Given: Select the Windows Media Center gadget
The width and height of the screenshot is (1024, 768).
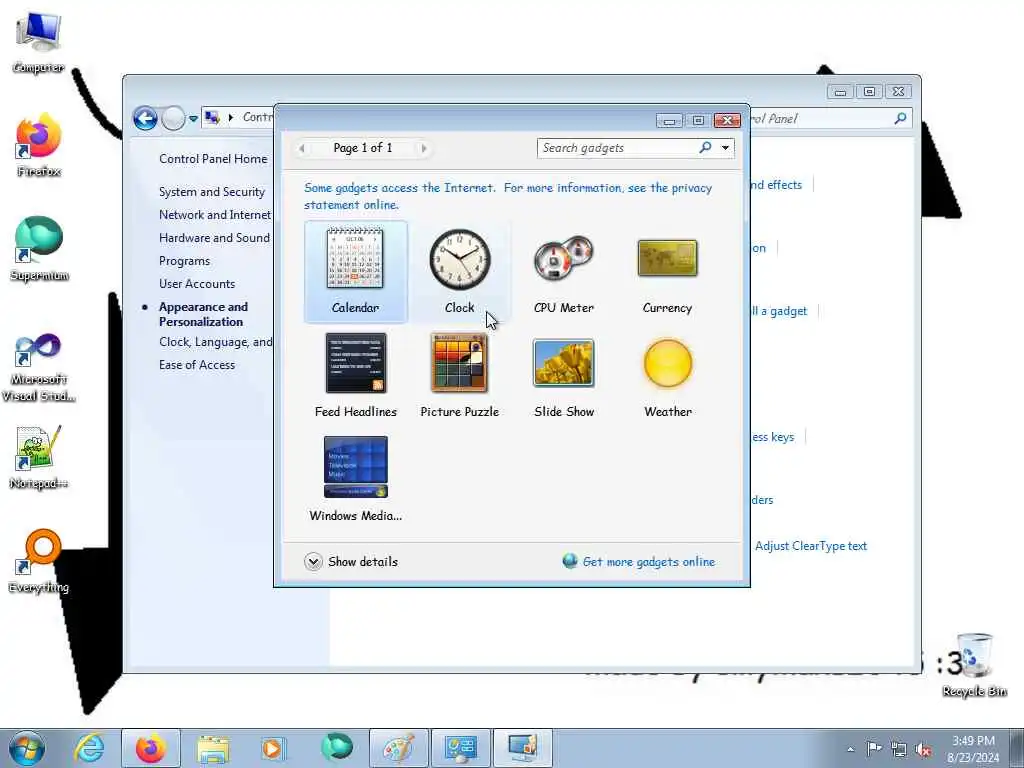Looking at the screenshot, I should tap(356, 479).
